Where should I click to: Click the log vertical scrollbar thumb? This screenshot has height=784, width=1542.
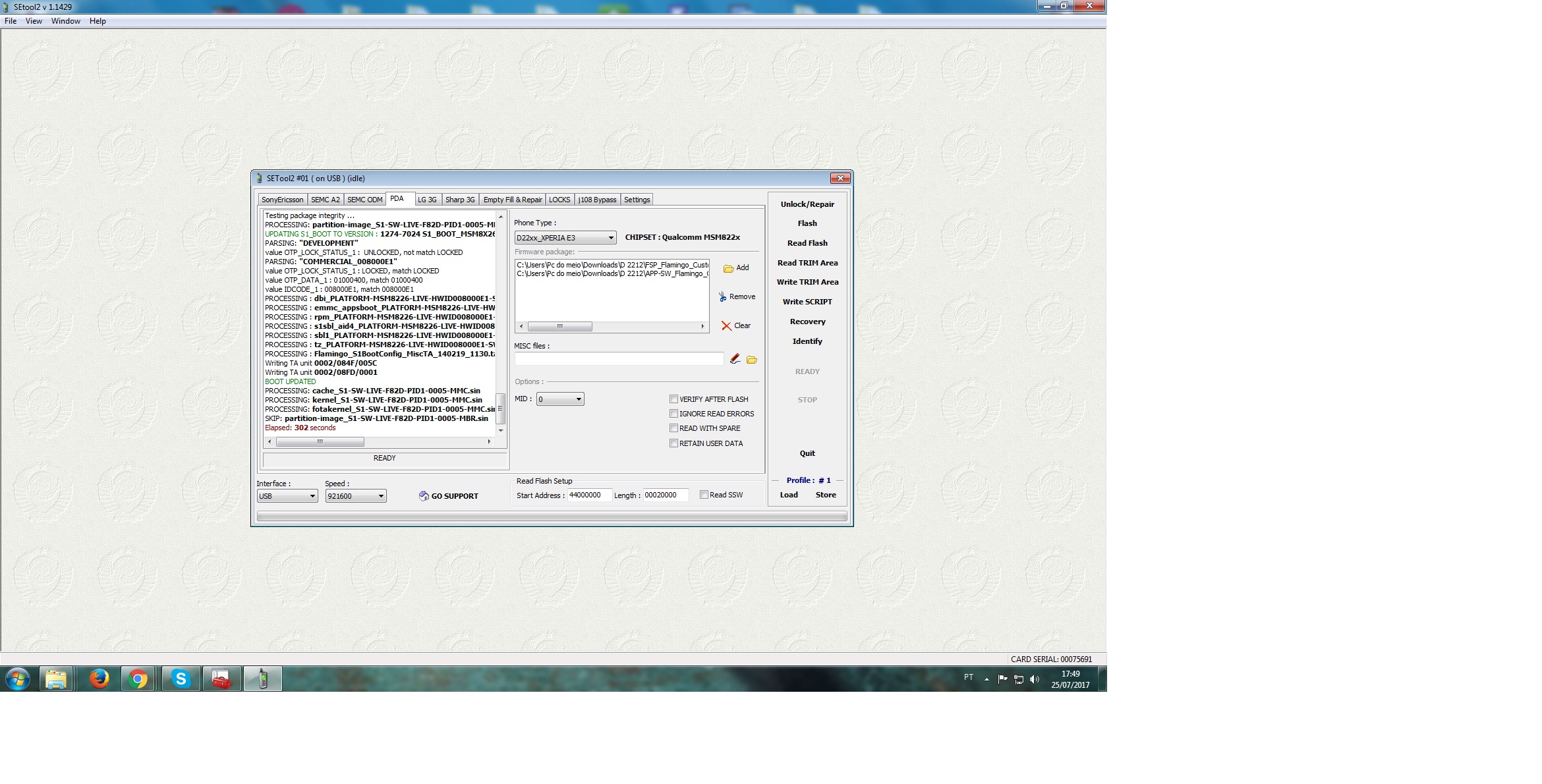pyautogui.click(x=501, y=408)
